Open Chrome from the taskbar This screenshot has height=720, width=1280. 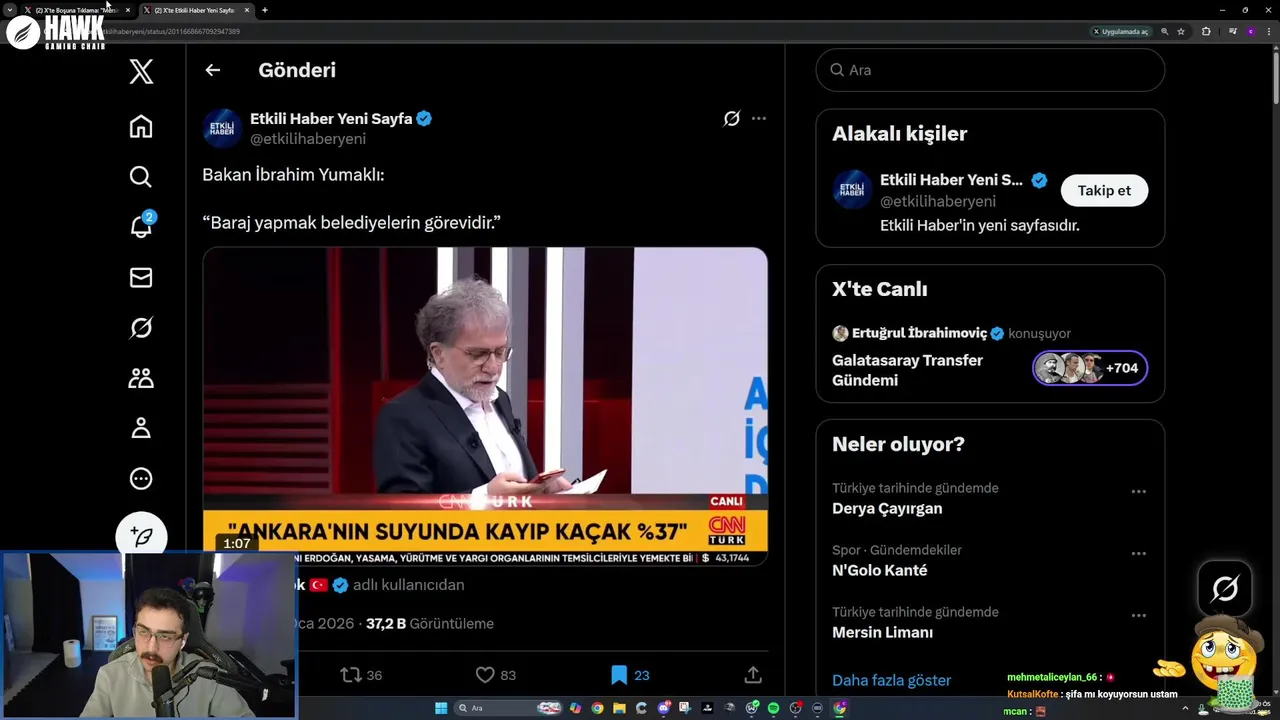pos(597,708)
